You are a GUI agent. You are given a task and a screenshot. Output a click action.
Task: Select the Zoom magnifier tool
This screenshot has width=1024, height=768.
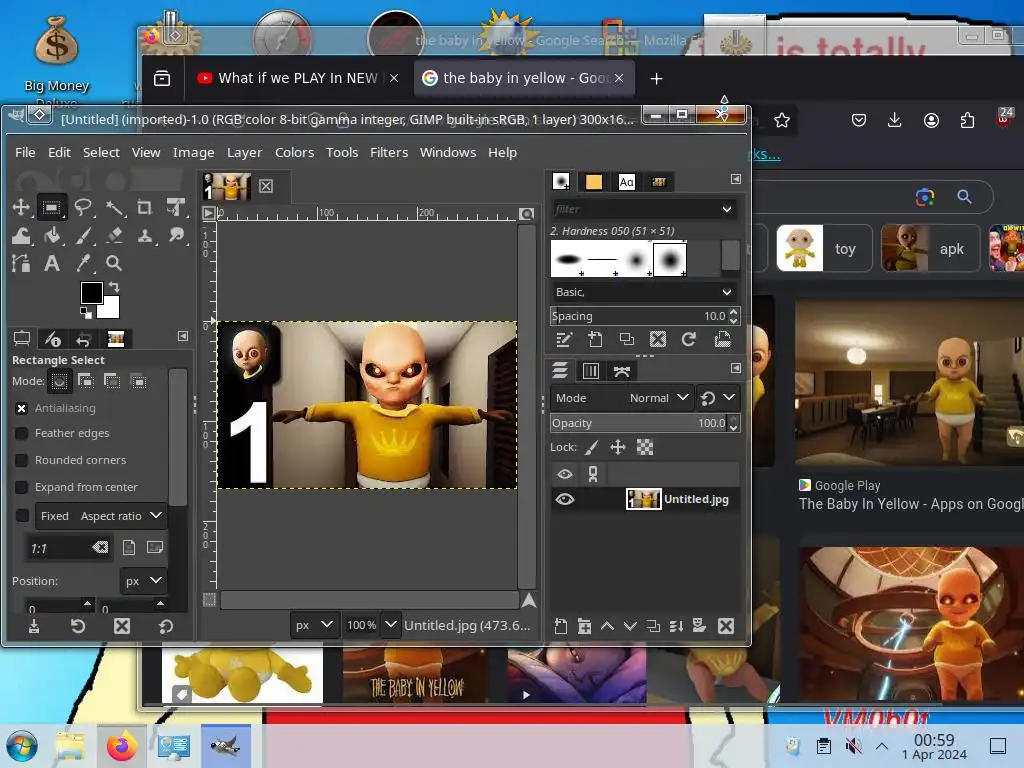click(114, 263)
